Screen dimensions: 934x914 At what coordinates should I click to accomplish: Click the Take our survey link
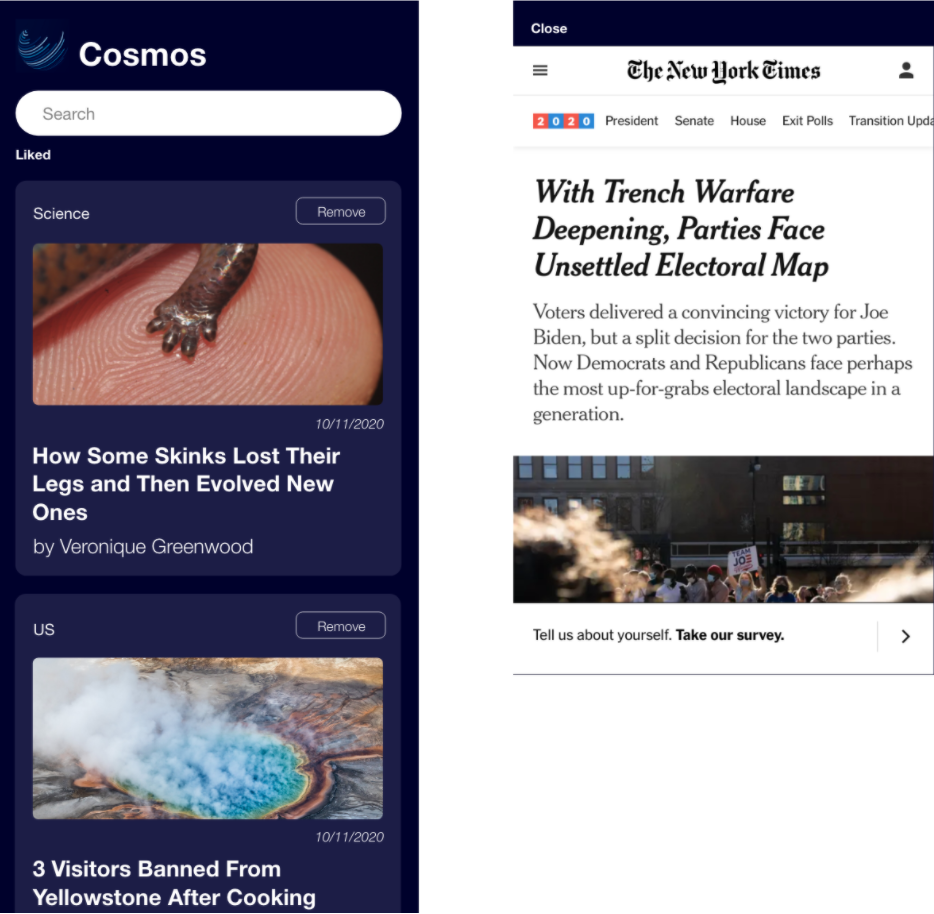point(730,635)
